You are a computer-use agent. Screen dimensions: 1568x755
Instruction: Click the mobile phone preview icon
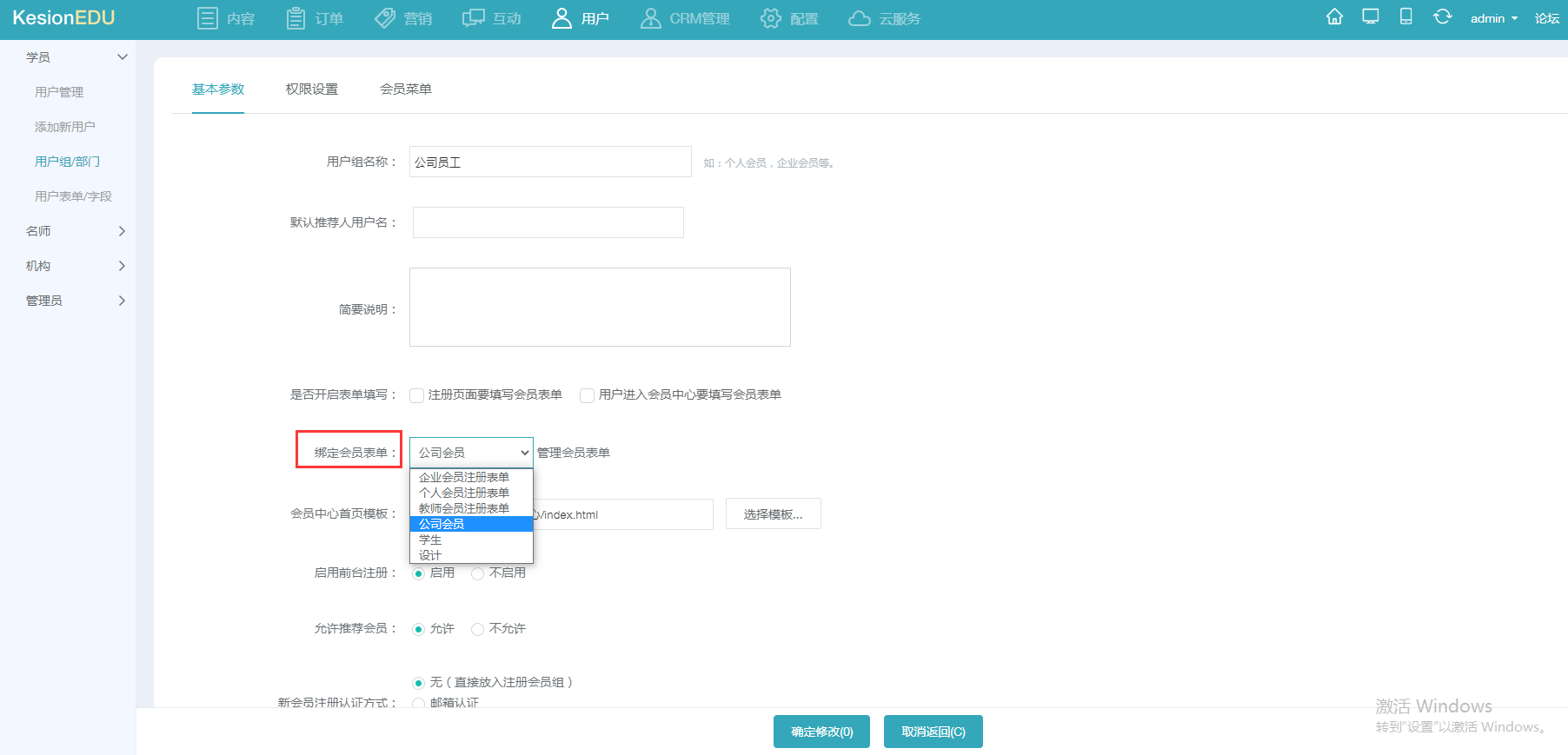[x=1405, y=17]
